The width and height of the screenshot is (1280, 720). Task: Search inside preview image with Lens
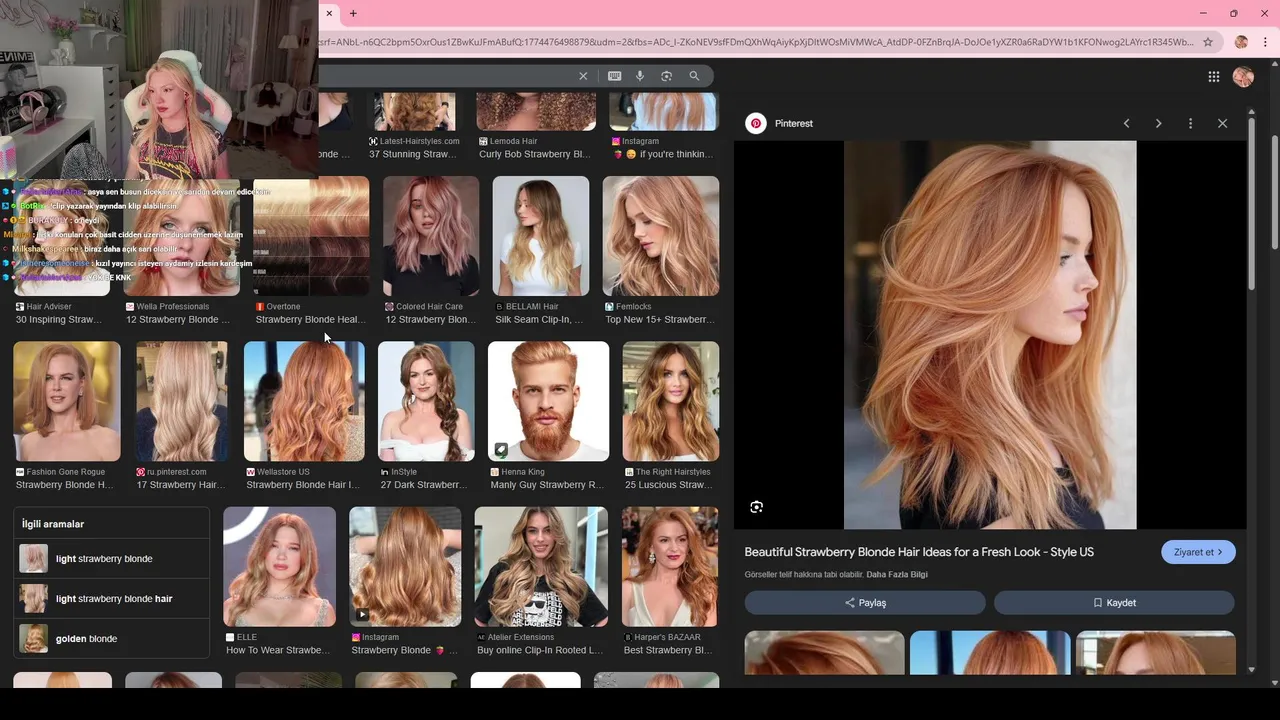click(x=757, y=507)
